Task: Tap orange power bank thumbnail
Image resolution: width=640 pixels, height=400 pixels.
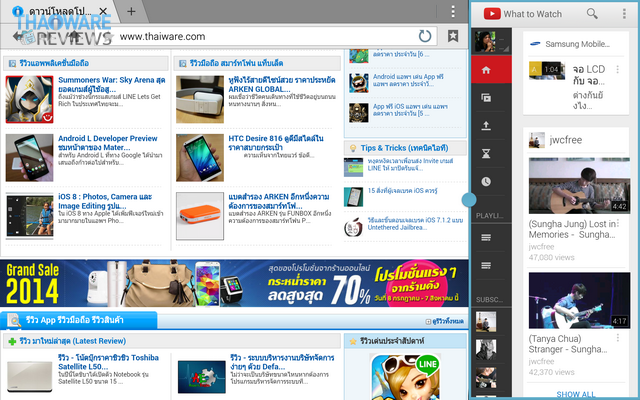Action: coord(200,216)
